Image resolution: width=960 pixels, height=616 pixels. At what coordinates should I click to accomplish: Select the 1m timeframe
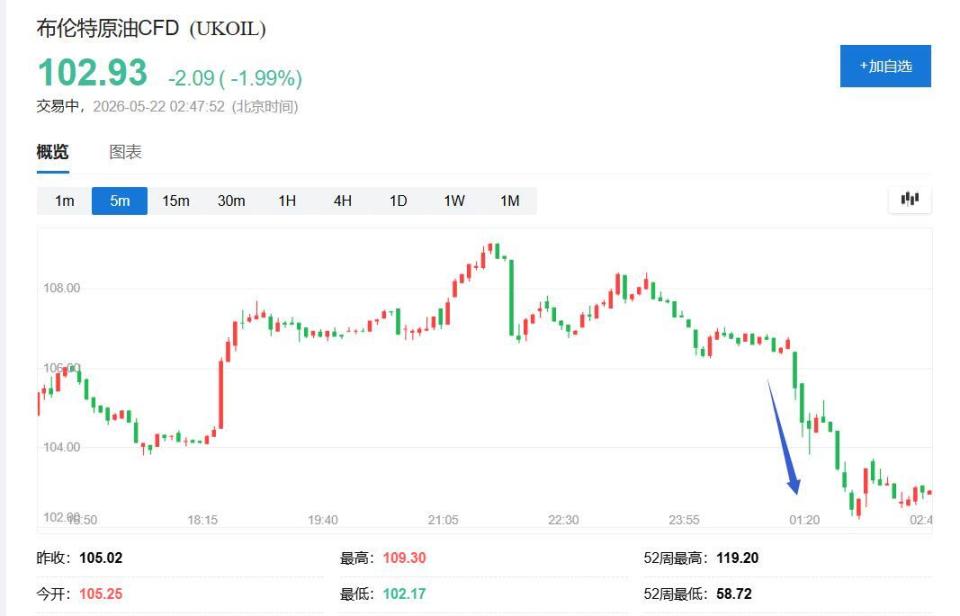[x=64, y=201]
